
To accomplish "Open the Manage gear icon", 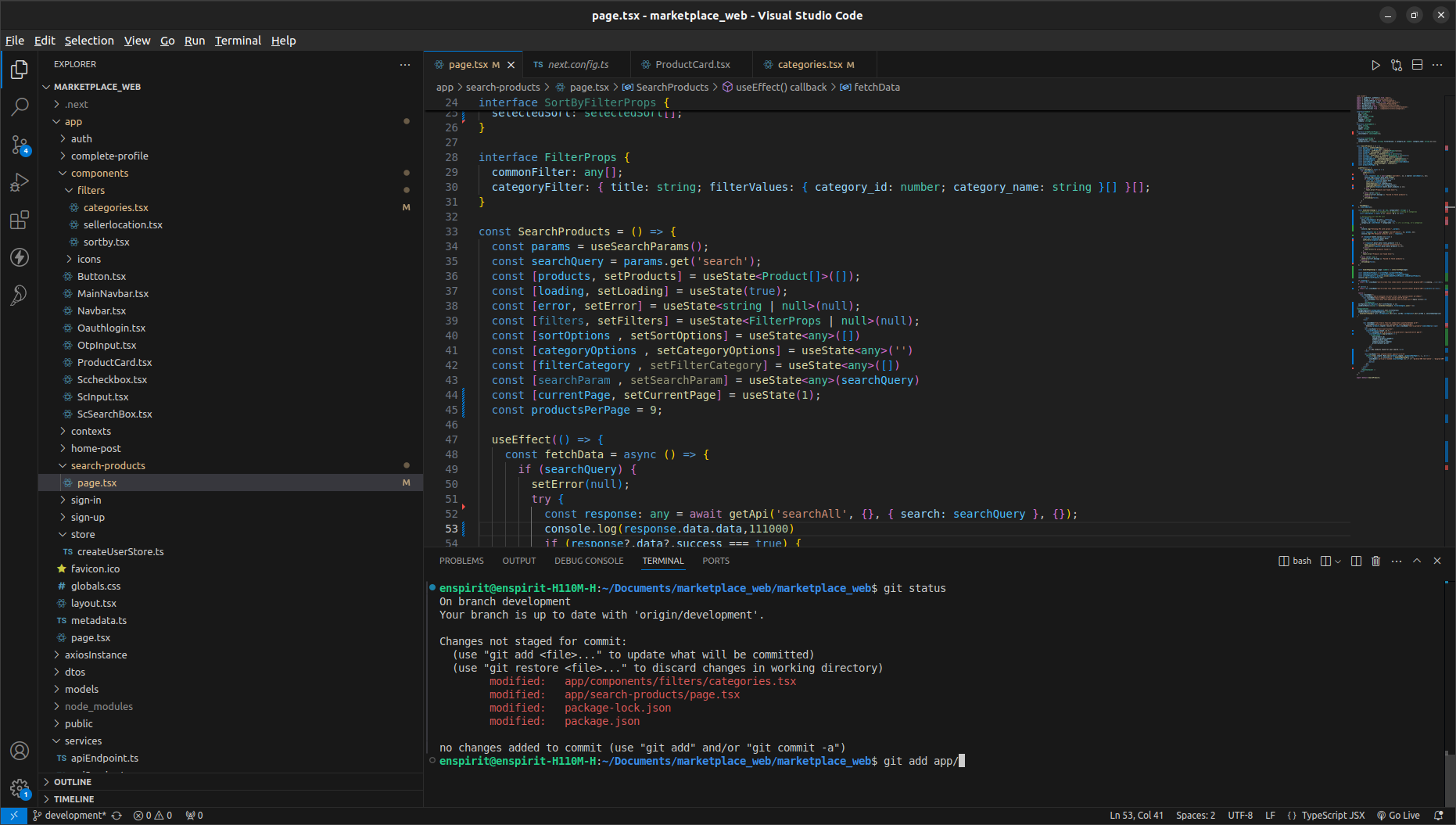I will [20, 788].
